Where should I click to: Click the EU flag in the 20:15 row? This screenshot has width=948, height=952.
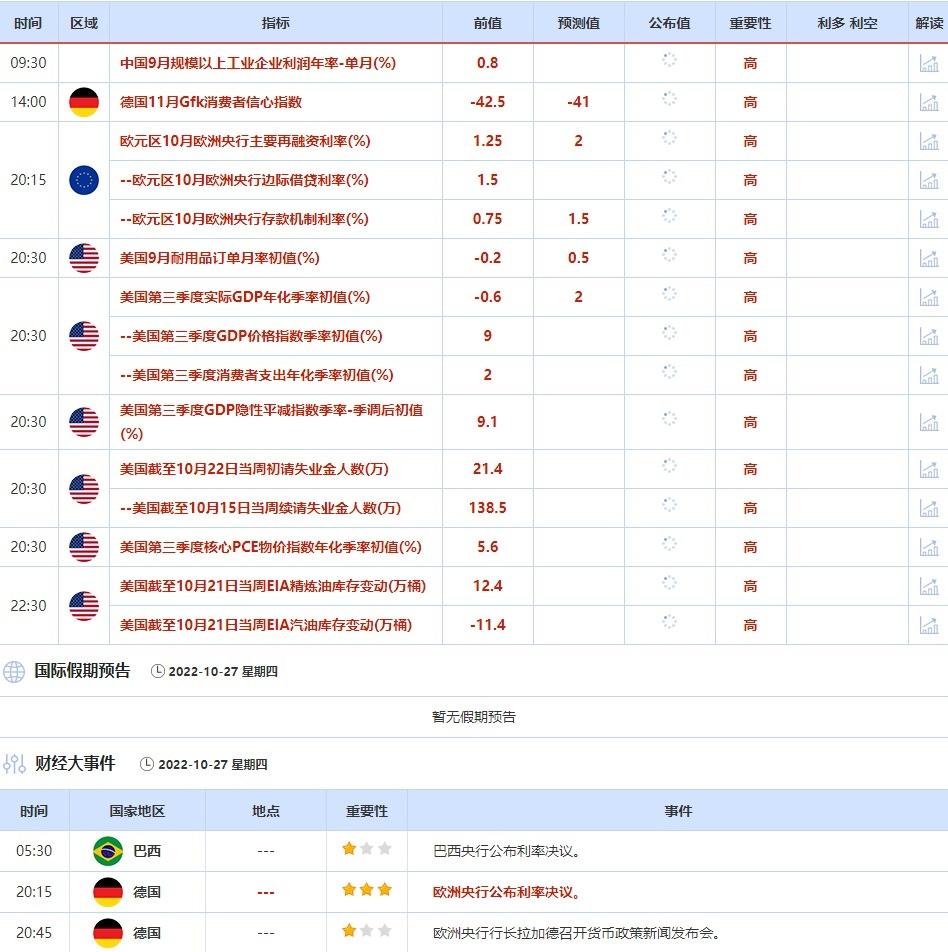tap(84, 180)
